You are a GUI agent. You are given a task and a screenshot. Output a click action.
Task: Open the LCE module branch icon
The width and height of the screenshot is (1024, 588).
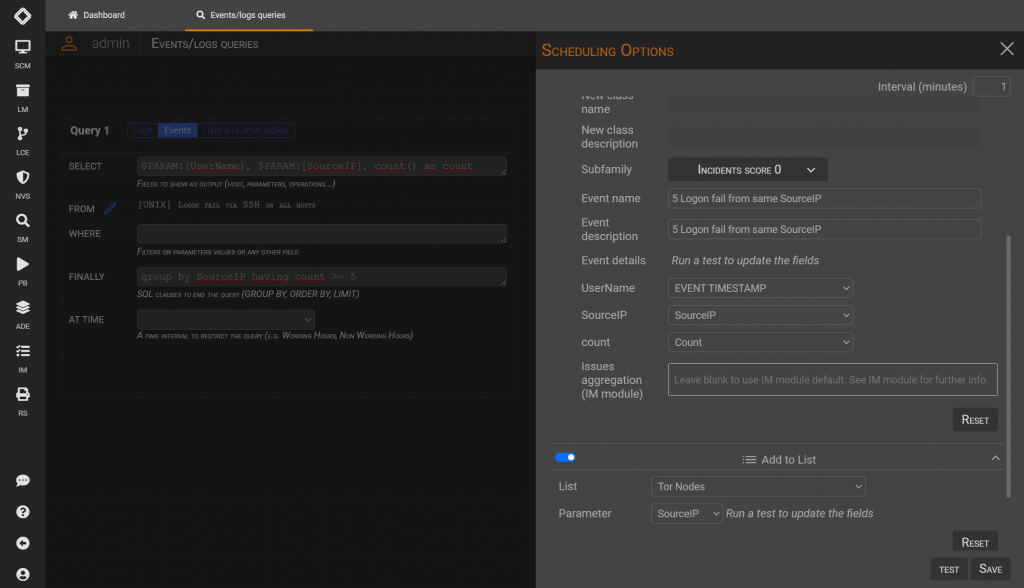coord(22,140)
